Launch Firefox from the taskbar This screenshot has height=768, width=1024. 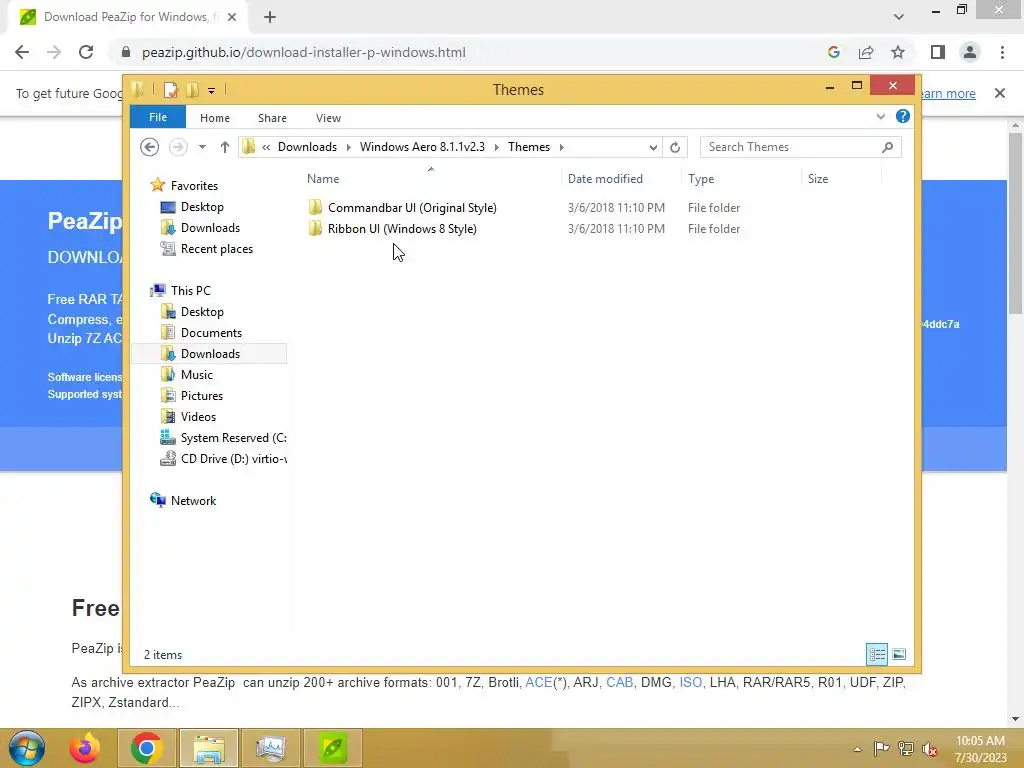click(x=85, y=748)
